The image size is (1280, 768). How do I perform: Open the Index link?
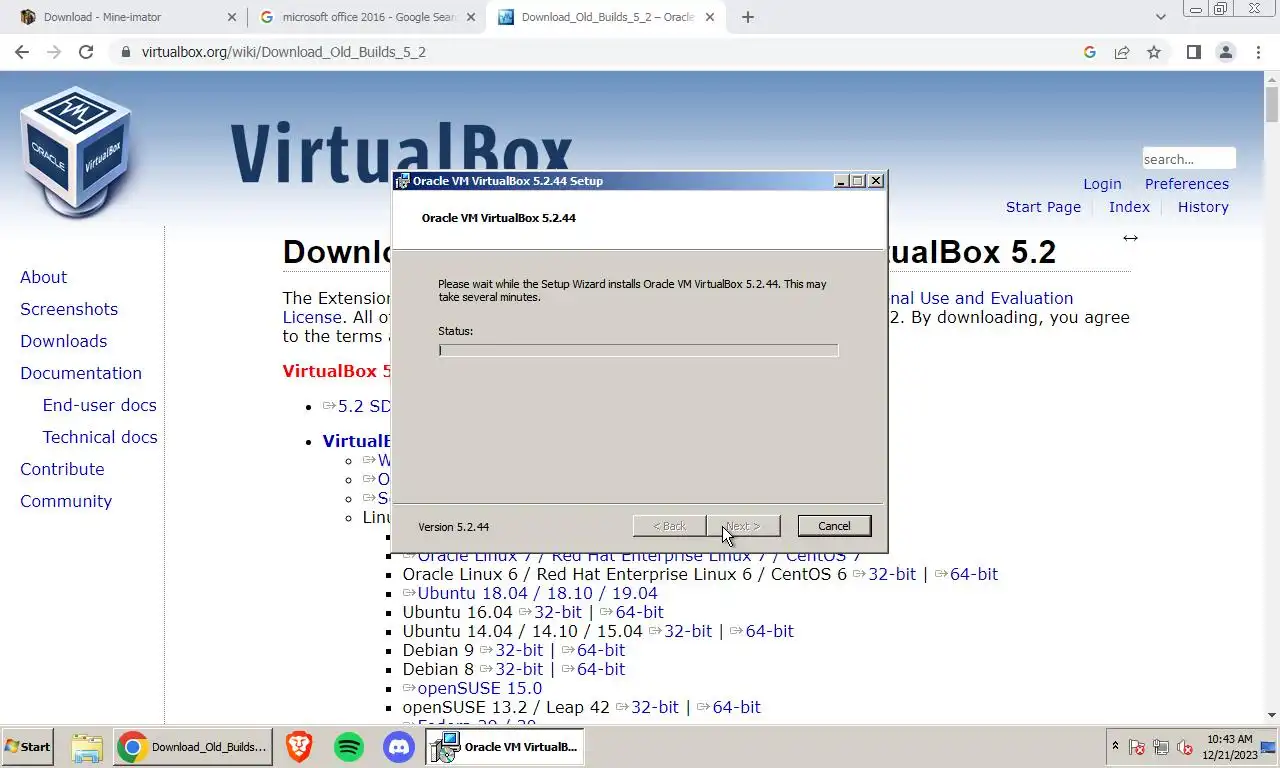1129,207
